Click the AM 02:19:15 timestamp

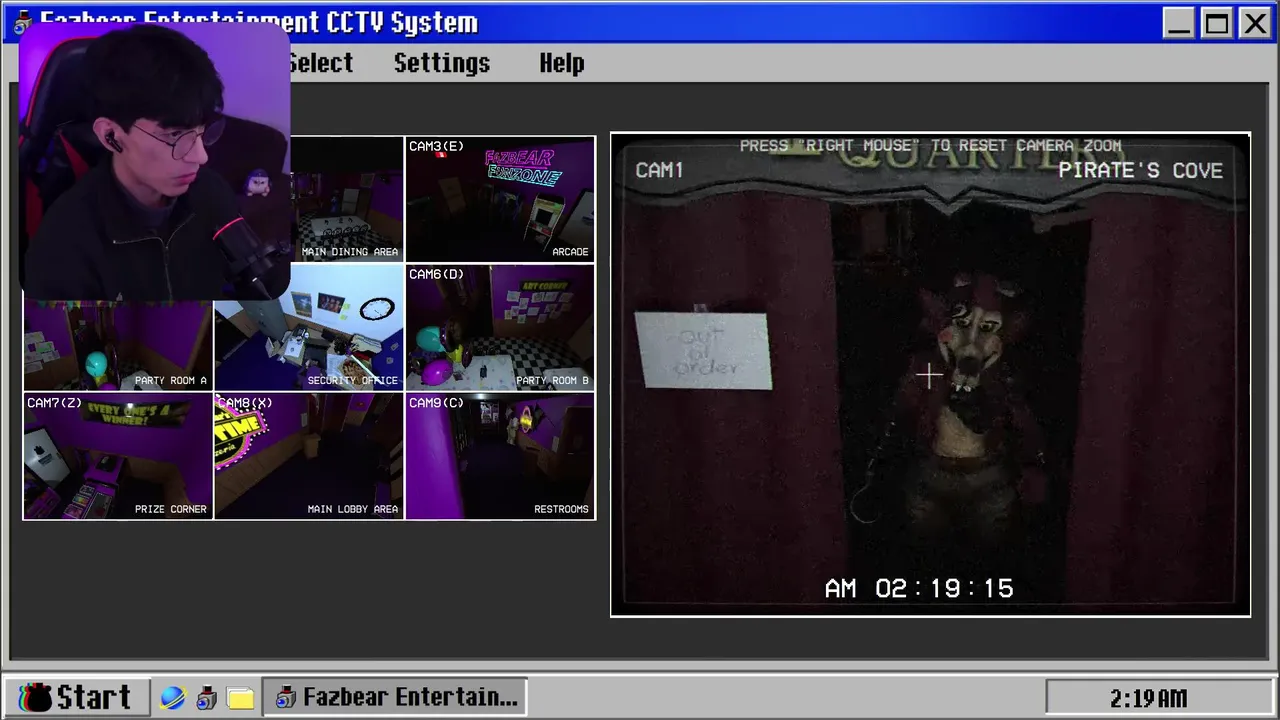click(919, 588)
